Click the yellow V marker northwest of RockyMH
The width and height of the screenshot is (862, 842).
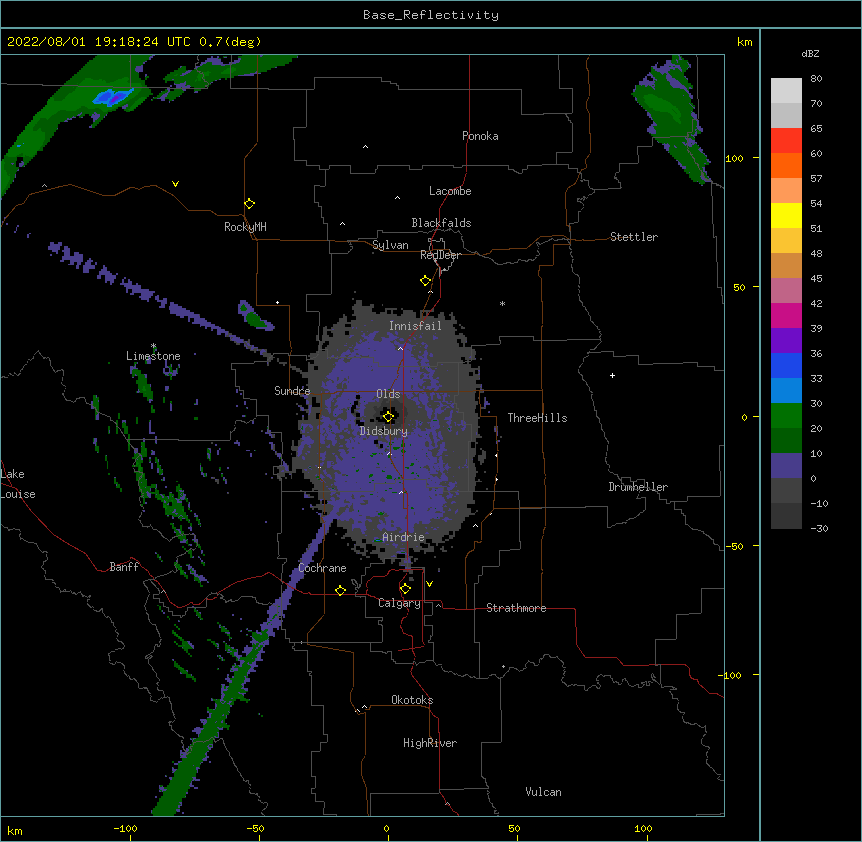click(x=175, y=184)
